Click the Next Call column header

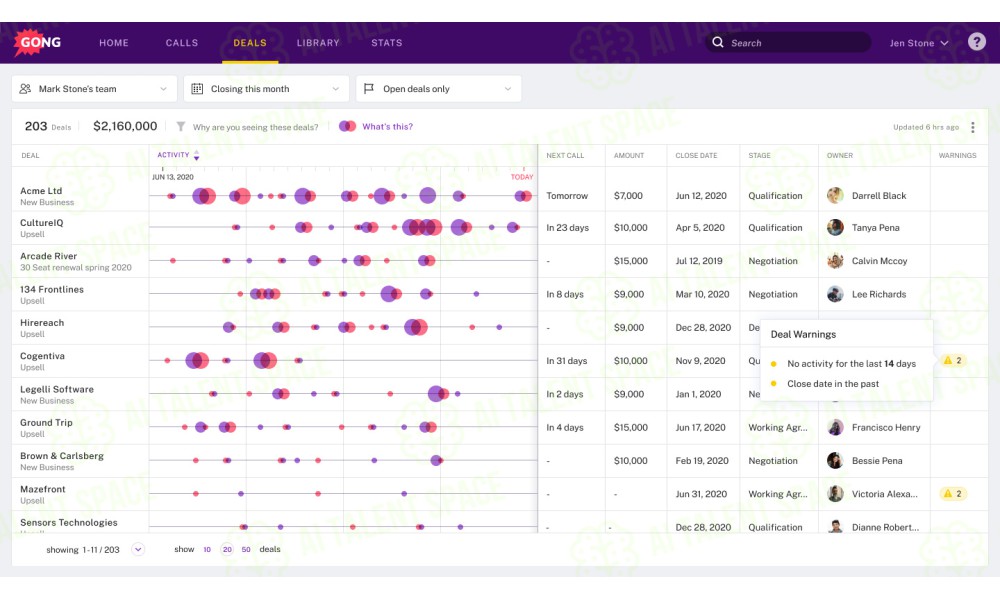[x=564, y=156]
